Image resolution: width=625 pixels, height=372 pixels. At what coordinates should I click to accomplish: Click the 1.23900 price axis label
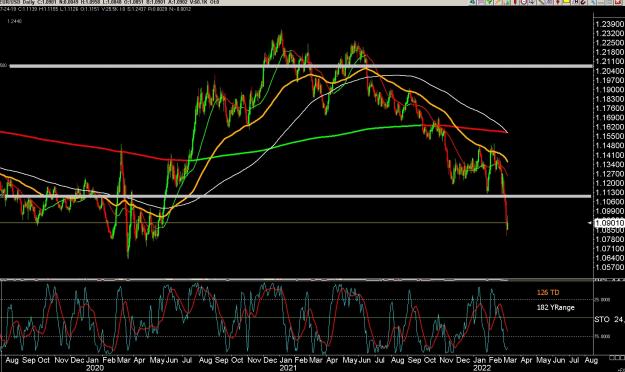(x=609, y=24)
